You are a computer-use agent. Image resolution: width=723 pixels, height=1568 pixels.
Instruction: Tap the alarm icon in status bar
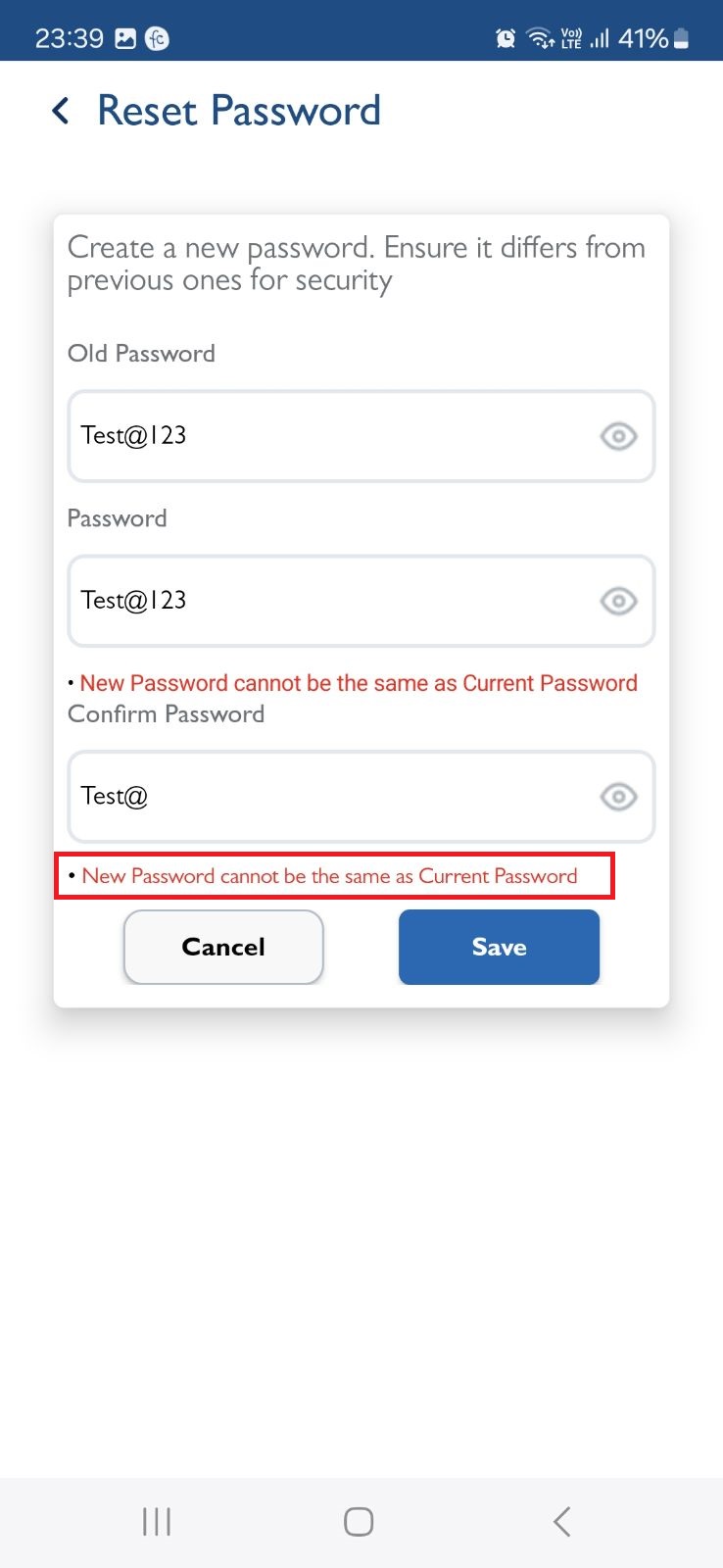(506, 38)
